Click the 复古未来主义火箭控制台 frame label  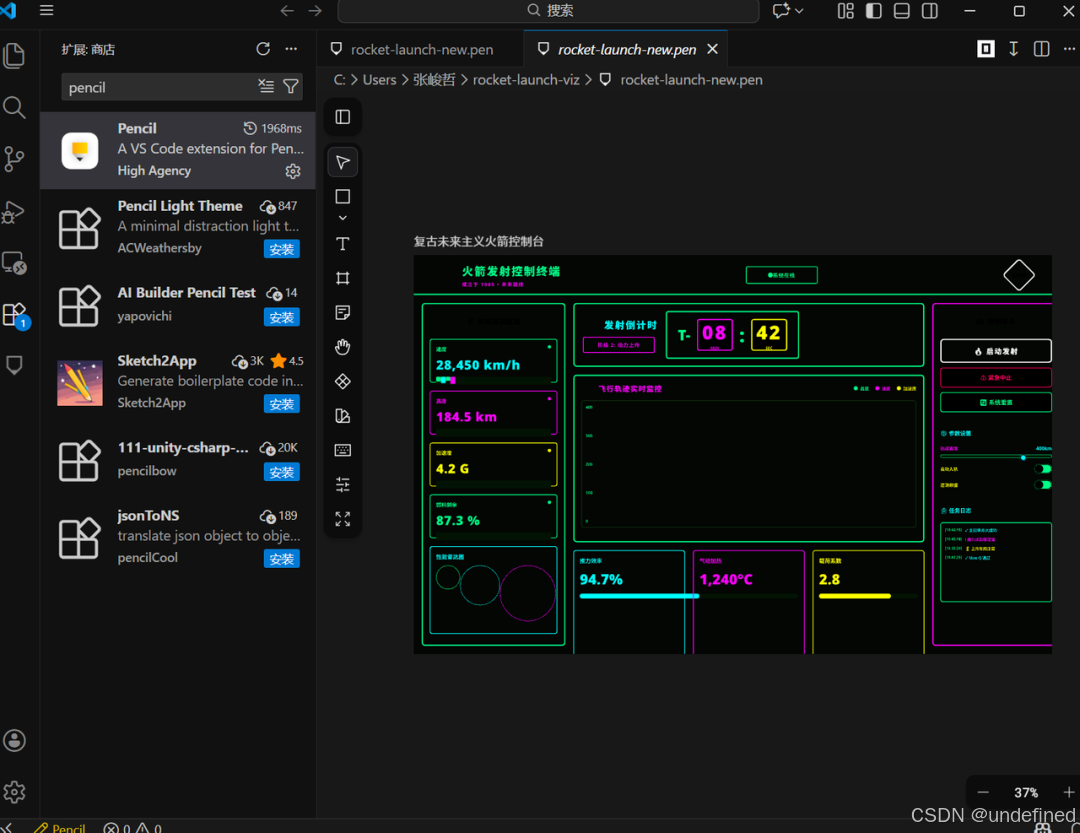tap(478, 242)
